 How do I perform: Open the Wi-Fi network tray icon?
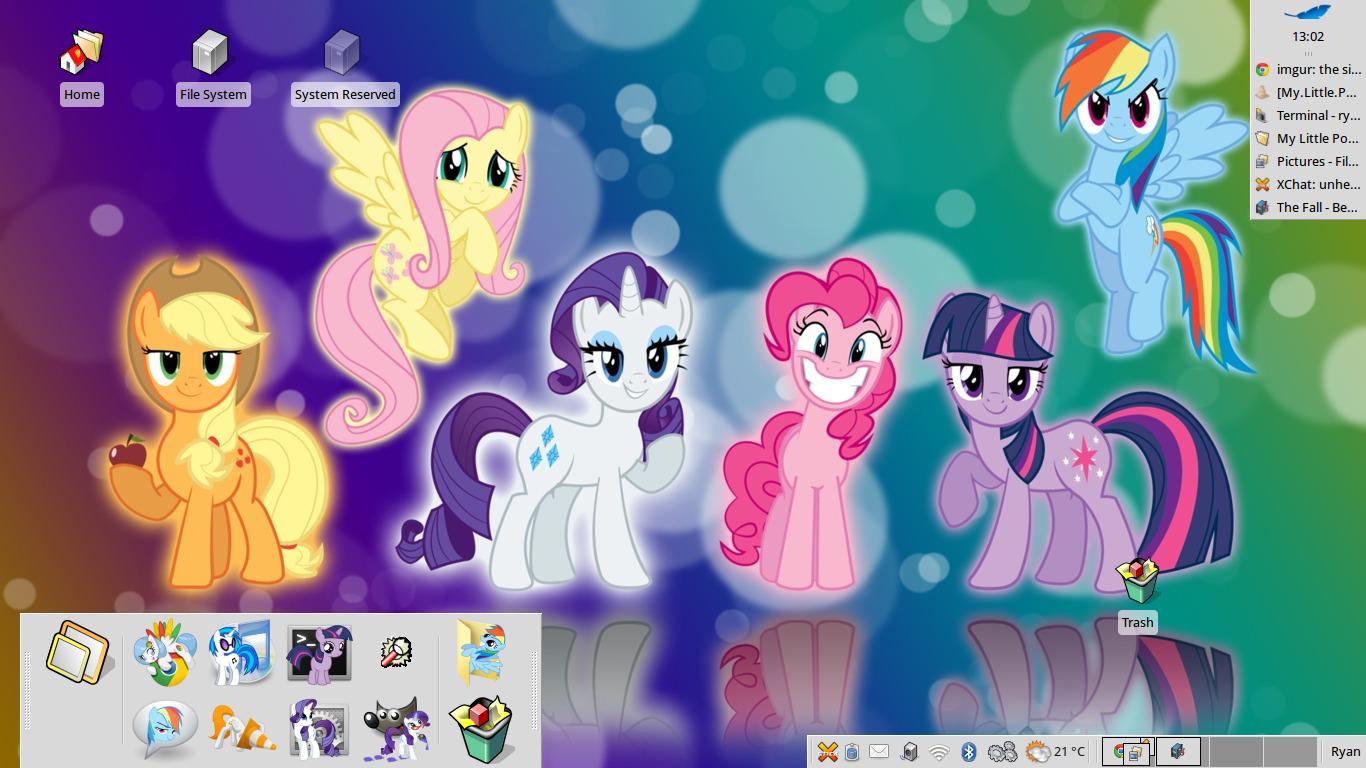938,752
